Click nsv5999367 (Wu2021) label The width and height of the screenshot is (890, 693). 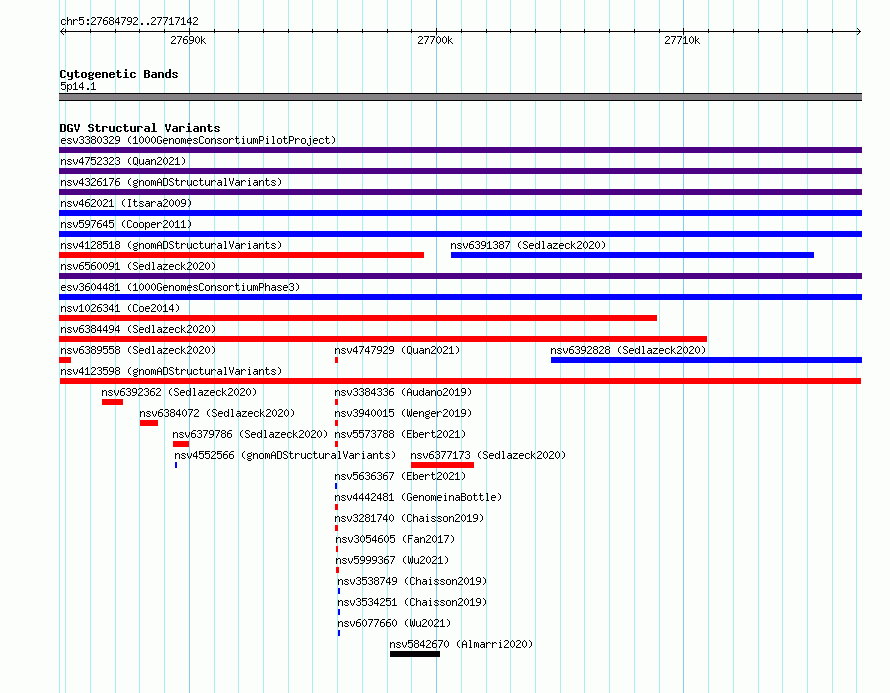click(x=392, y=560)
